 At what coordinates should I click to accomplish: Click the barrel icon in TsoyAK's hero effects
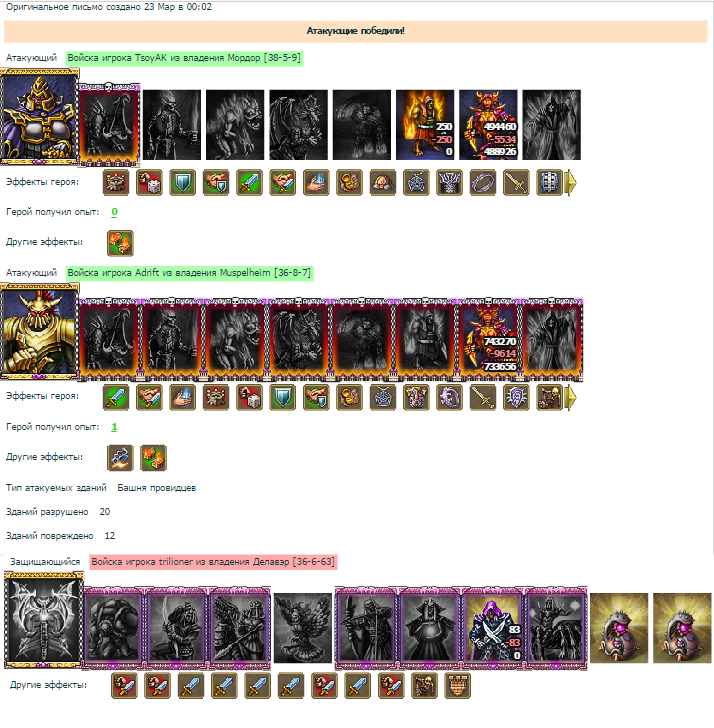click(x=550, y=182)
